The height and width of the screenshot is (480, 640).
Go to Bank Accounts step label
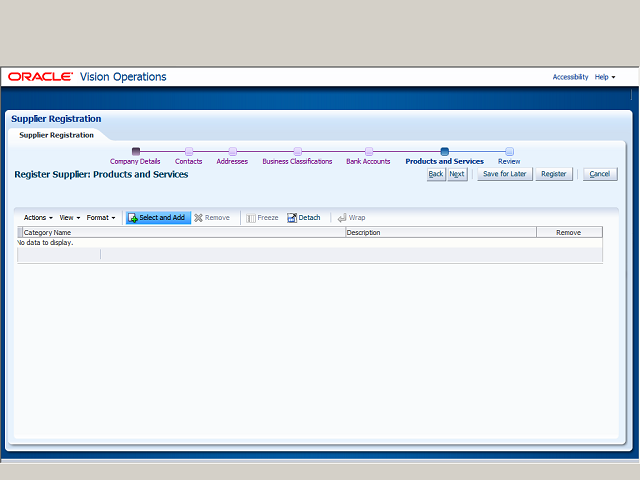click(368, 161)
